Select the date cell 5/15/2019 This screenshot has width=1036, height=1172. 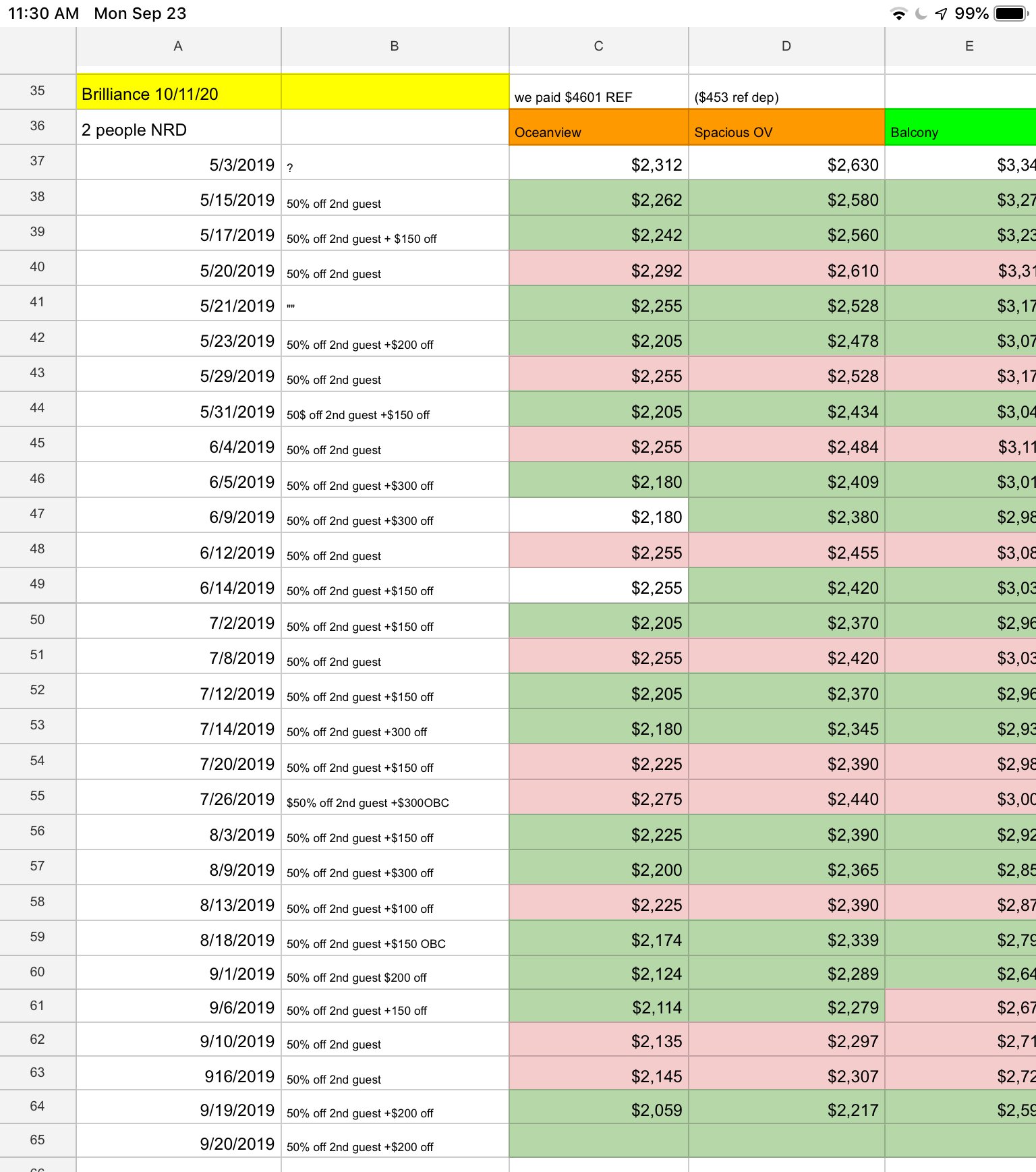pyautogui.click(x=179, y=198)
